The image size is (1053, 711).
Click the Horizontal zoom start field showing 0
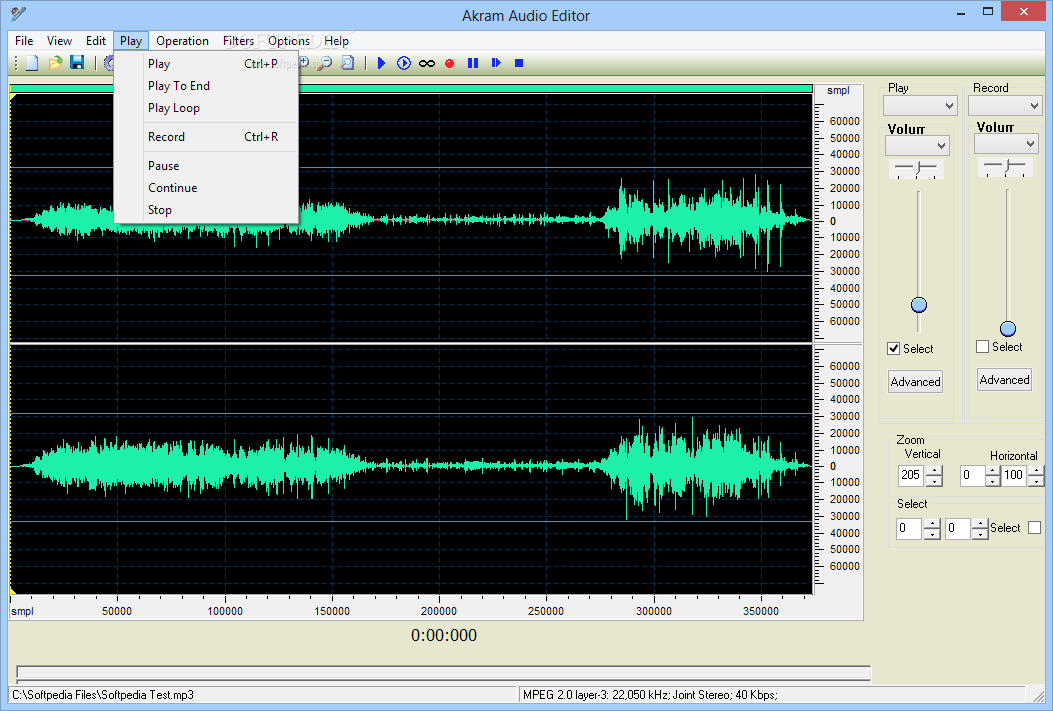pyautogui.click(x=972, y=475)
